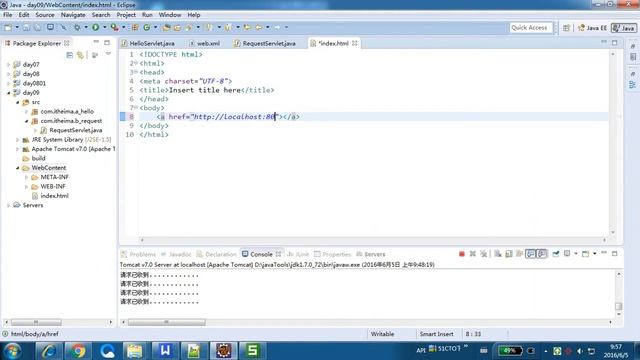Click the Console horizontal scrollbar thumb
Screen dimensions: 640x360
(167, 322)
